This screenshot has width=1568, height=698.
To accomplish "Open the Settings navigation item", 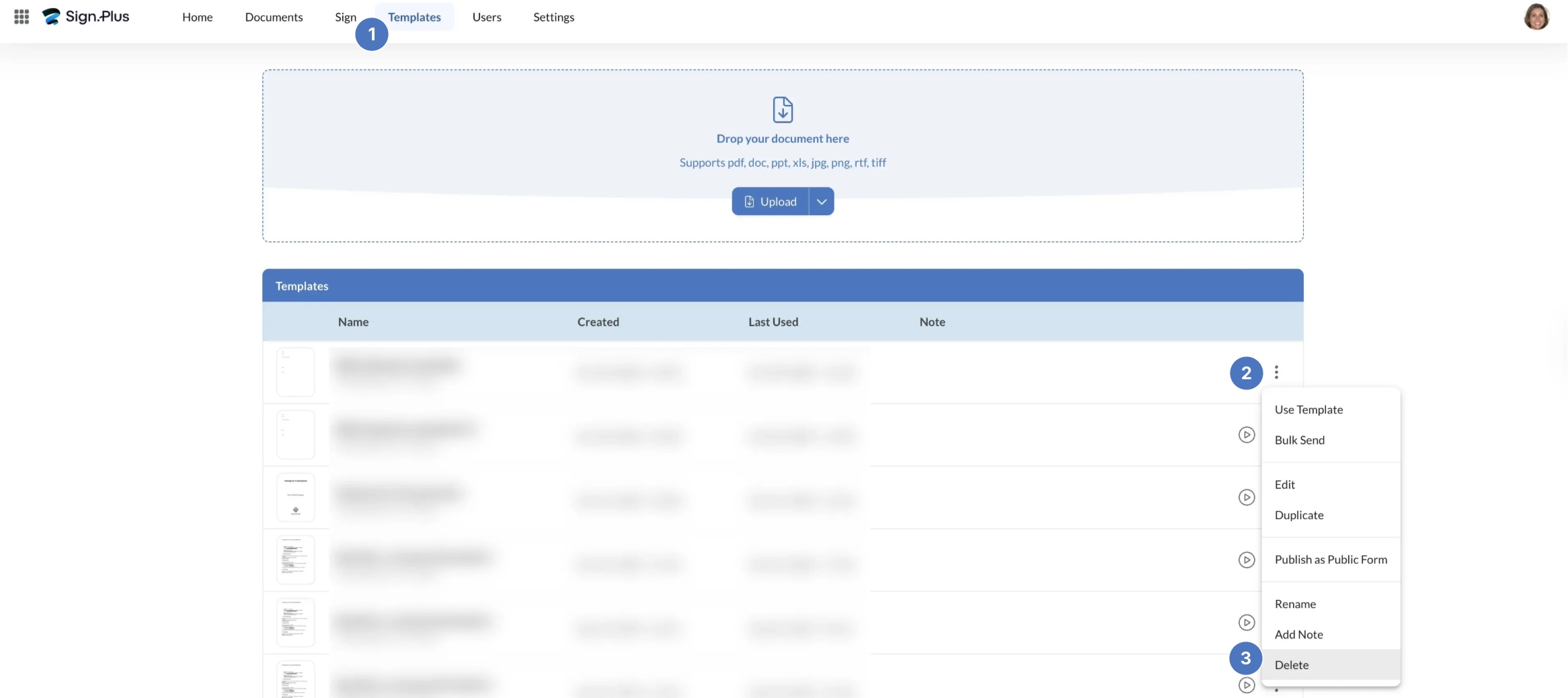I will click(553, 17).
